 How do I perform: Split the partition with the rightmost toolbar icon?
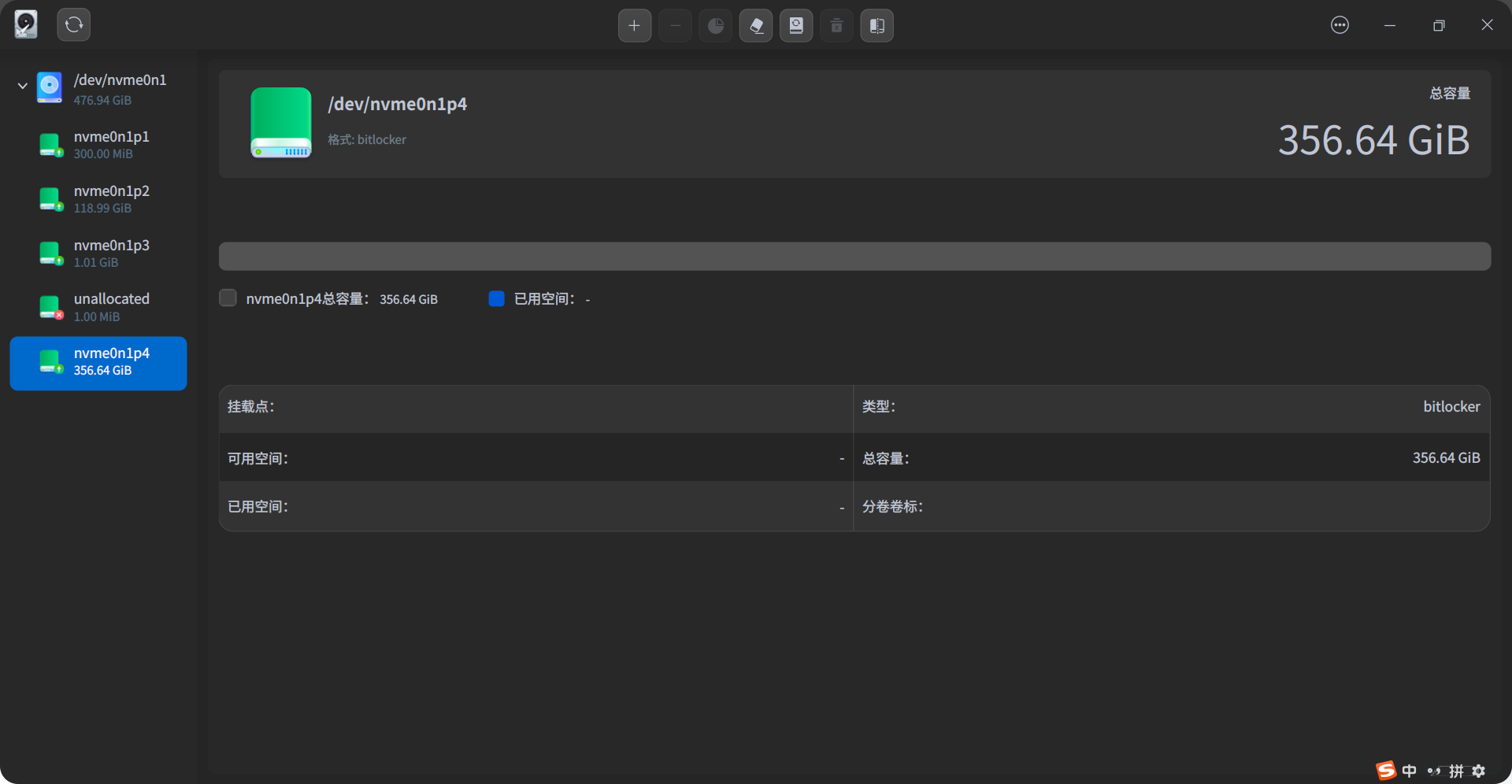pos(876,25)
